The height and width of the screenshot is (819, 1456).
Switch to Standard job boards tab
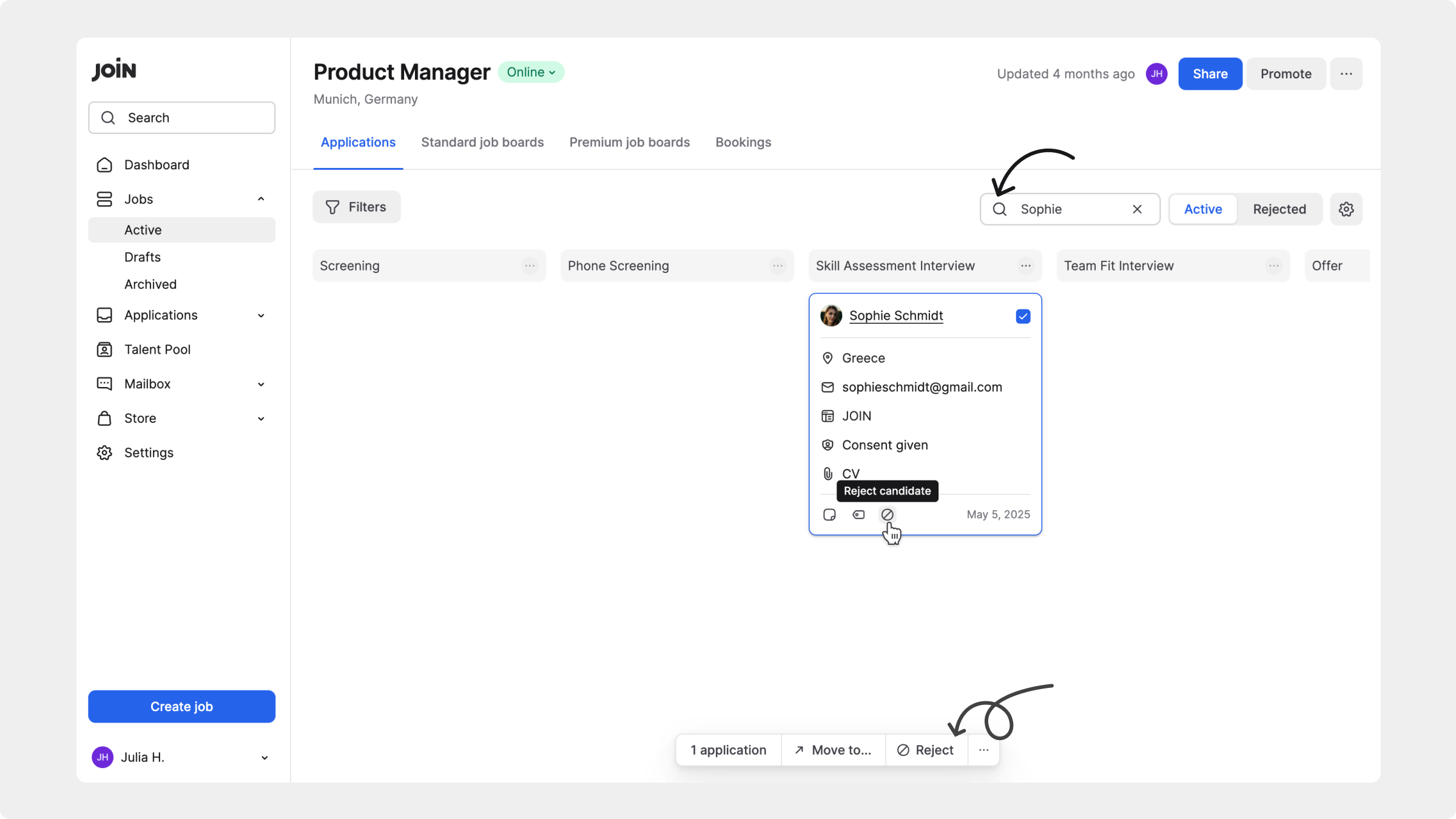[482, 142]
